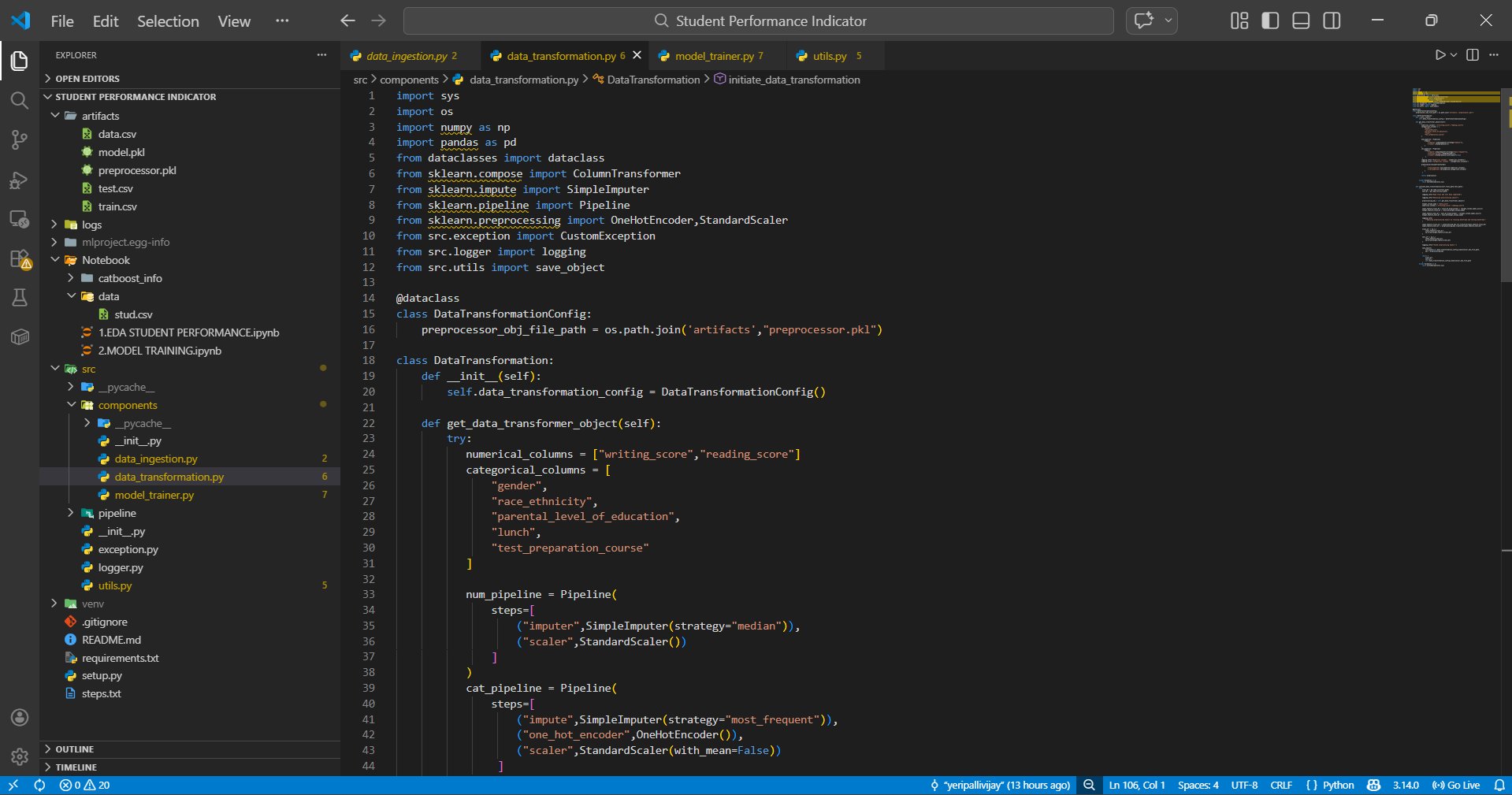Open notifications bell in status bar
1512x795 pixels.
(x=1499, y=785)
